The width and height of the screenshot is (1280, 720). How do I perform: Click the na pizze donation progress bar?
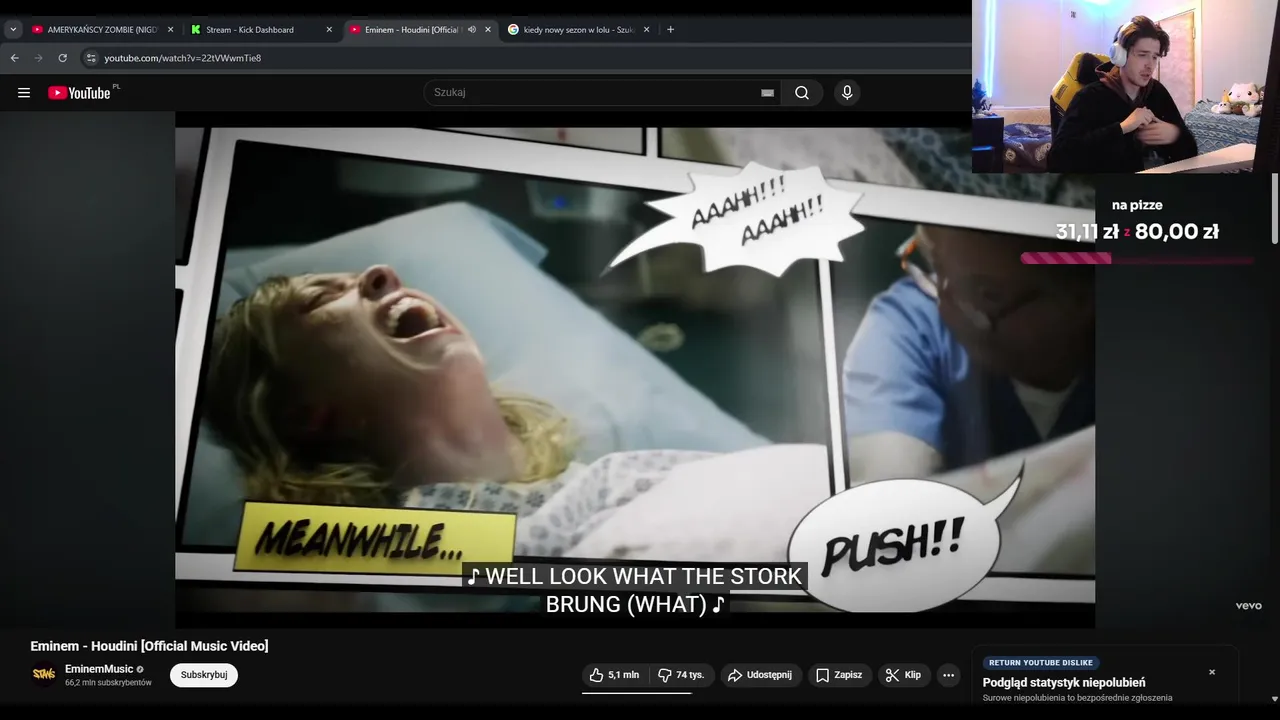click(x=1137, y=258)
